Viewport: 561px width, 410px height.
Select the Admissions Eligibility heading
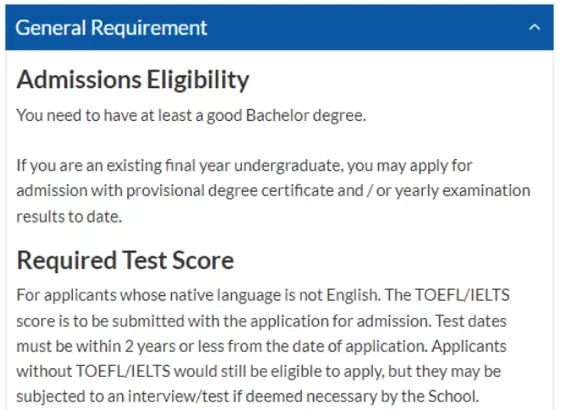(133, 79)
